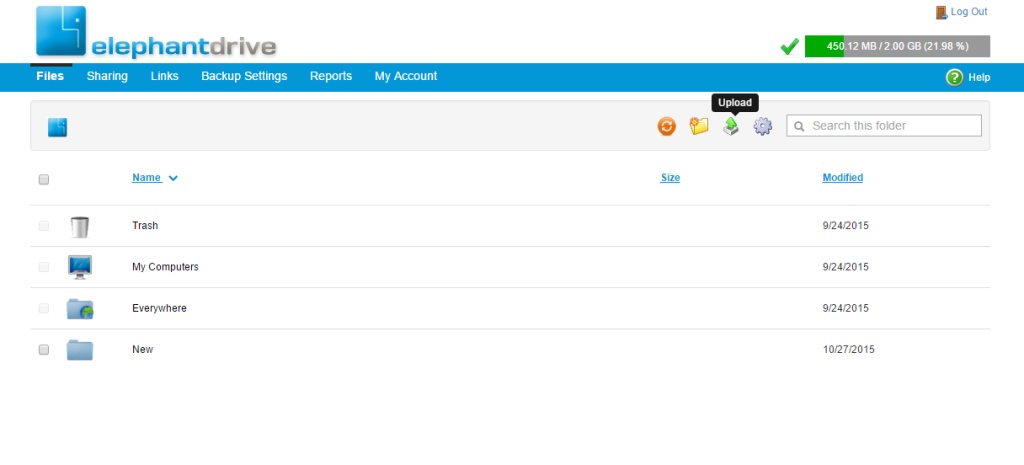Open the Backup Settings tab
The width and height of the screenshot is (1024, 465).
coord(244,76)
